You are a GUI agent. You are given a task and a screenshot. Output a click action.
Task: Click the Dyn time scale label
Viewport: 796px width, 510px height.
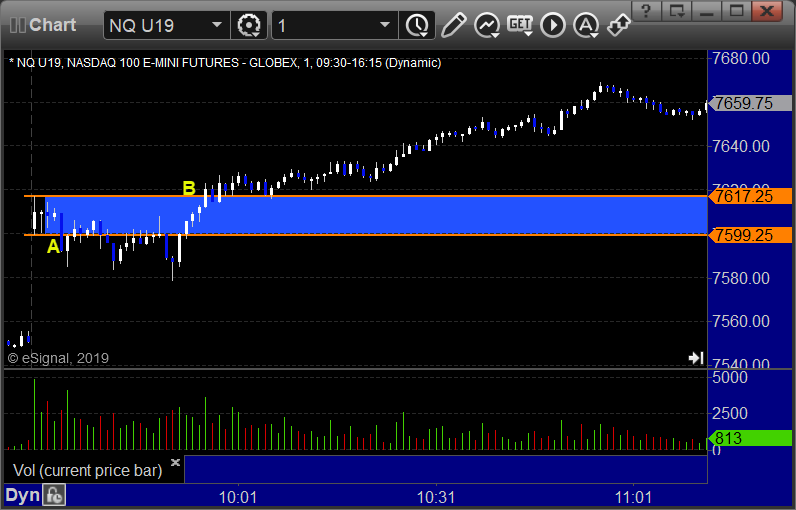pos(22,495)
